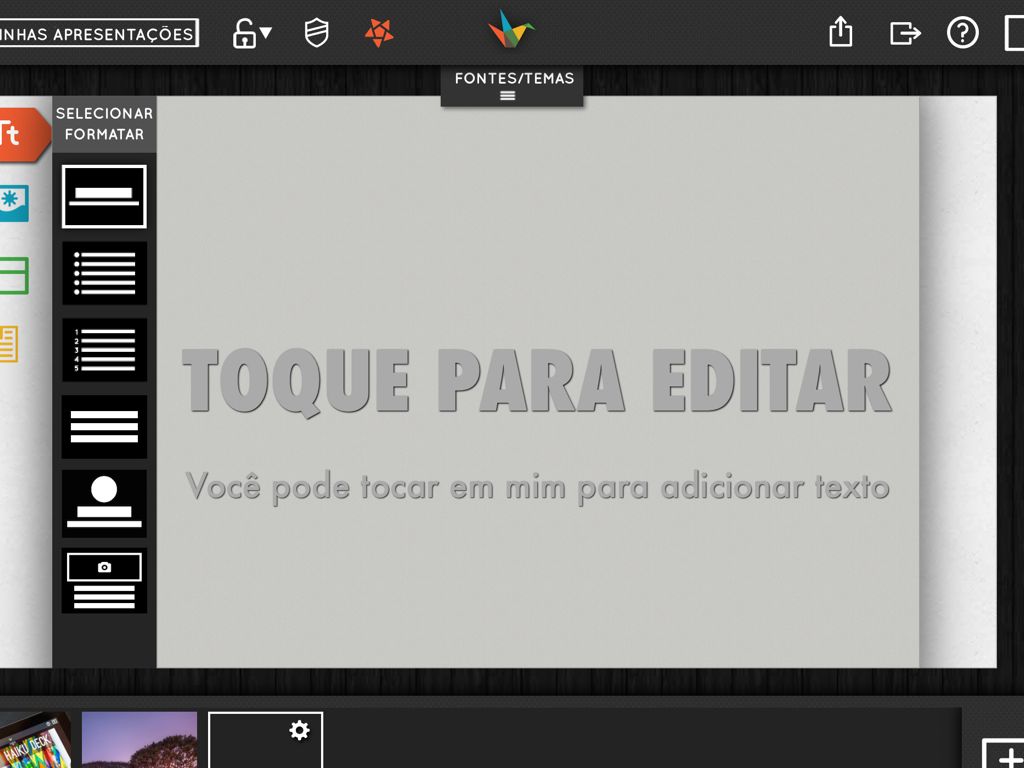
Task: Tap the share icon in top bar
Action: (841, 33)
